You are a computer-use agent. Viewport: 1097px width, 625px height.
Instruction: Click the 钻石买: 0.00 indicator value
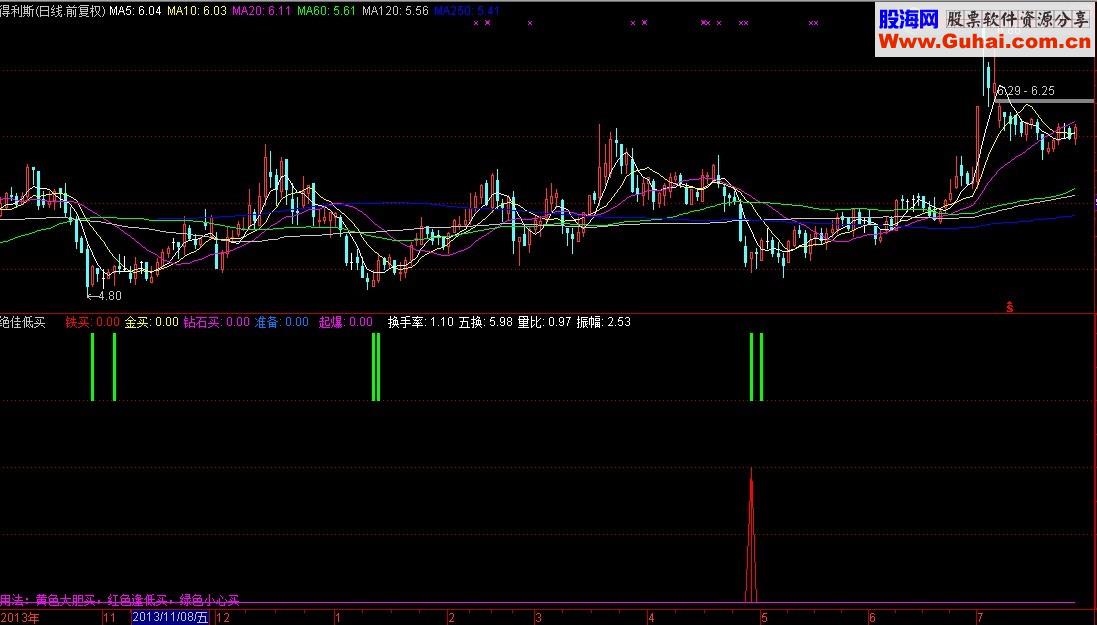216,322
